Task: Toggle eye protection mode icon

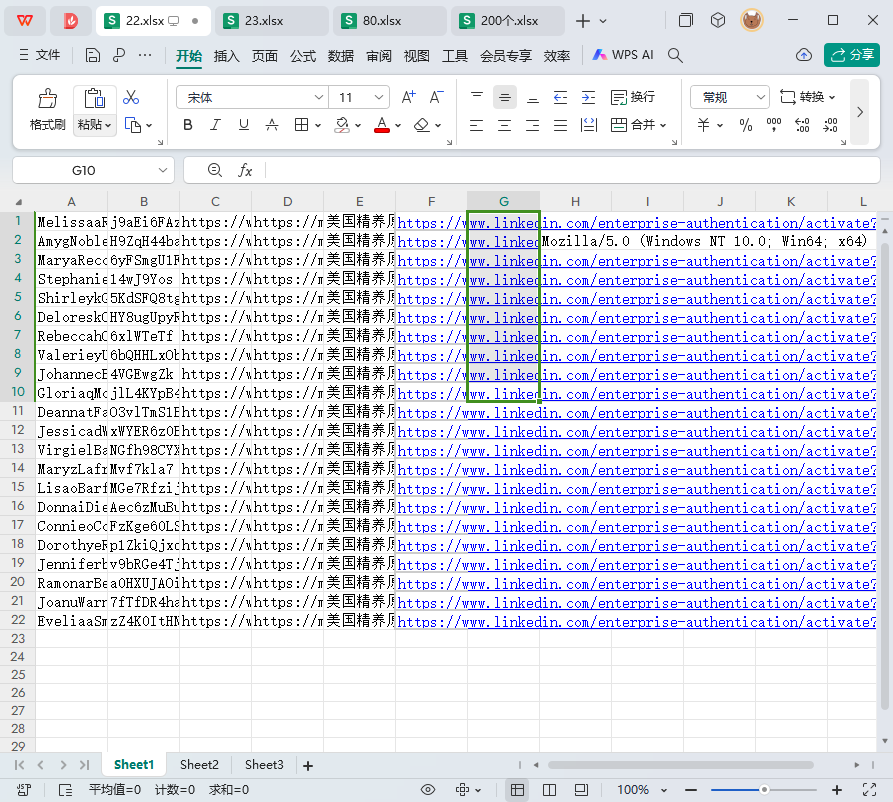Action: tap(428, 790)
